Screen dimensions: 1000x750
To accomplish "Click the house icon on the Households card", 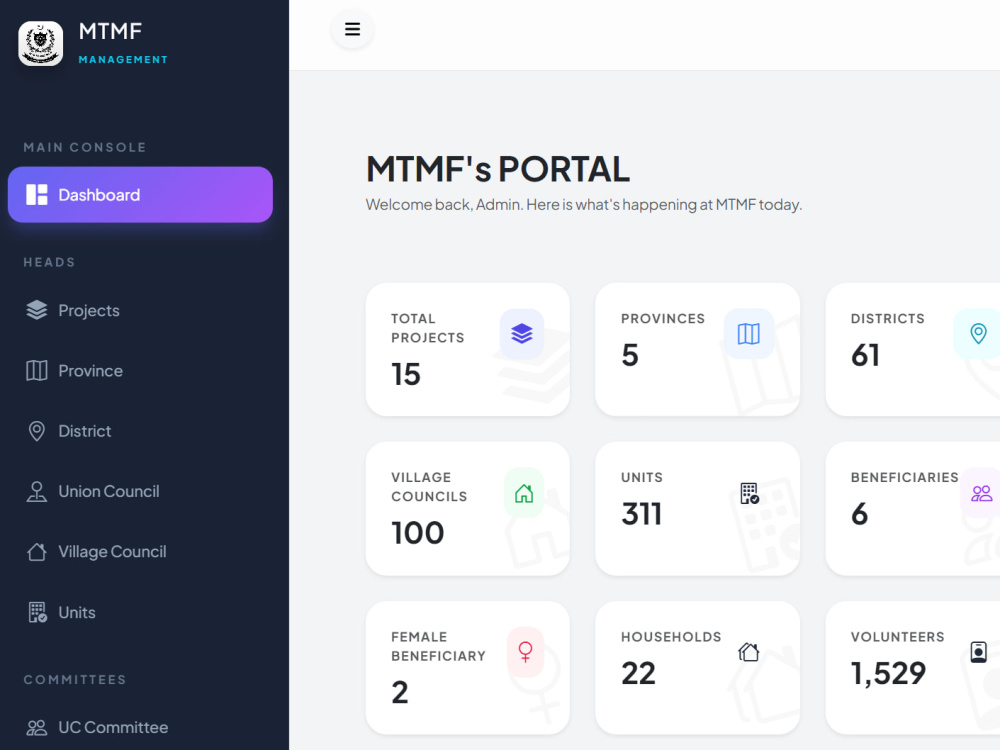I will point(749,652).
